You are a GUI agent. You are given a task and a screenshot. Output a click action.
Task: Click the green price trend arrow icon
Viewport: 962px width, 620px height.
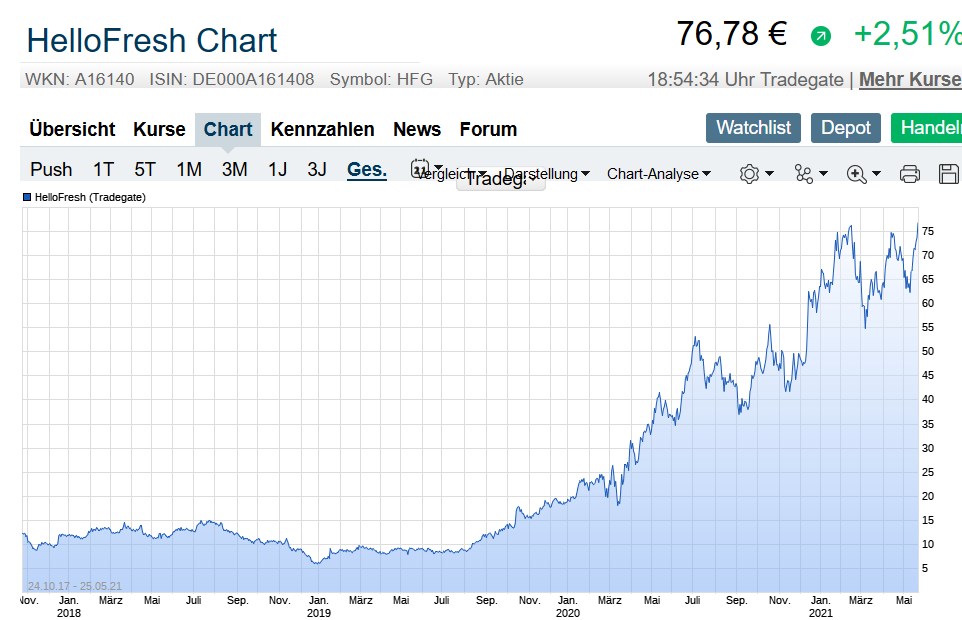pyautogui.click(x=820, y=36)
